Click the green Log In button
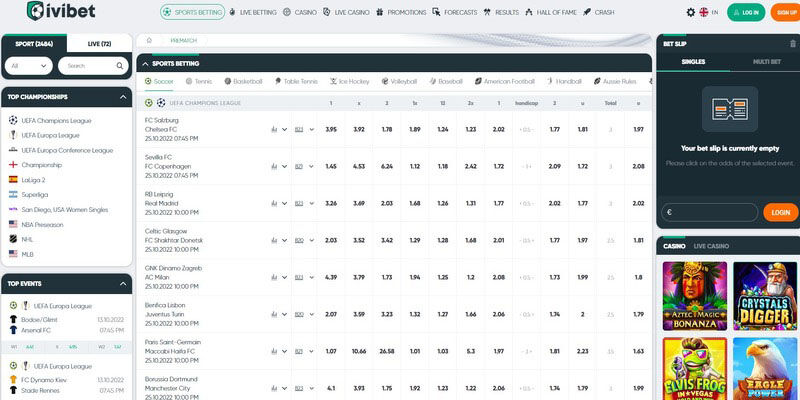This screenshot has height=400, width=800. (x=746, y=12)
